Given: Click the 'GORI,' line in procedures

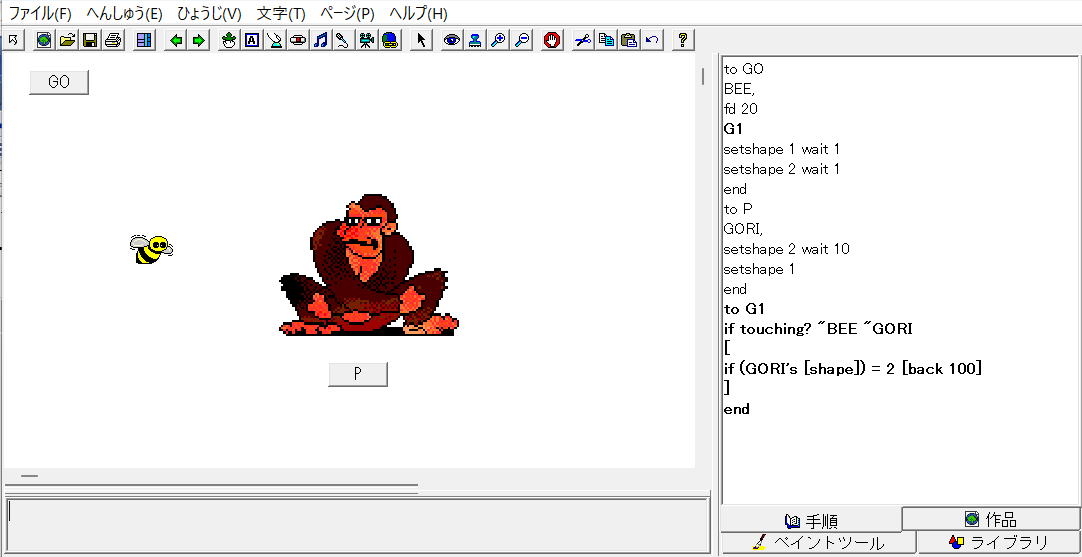Looking at the screenshot, I should [743, 229].
